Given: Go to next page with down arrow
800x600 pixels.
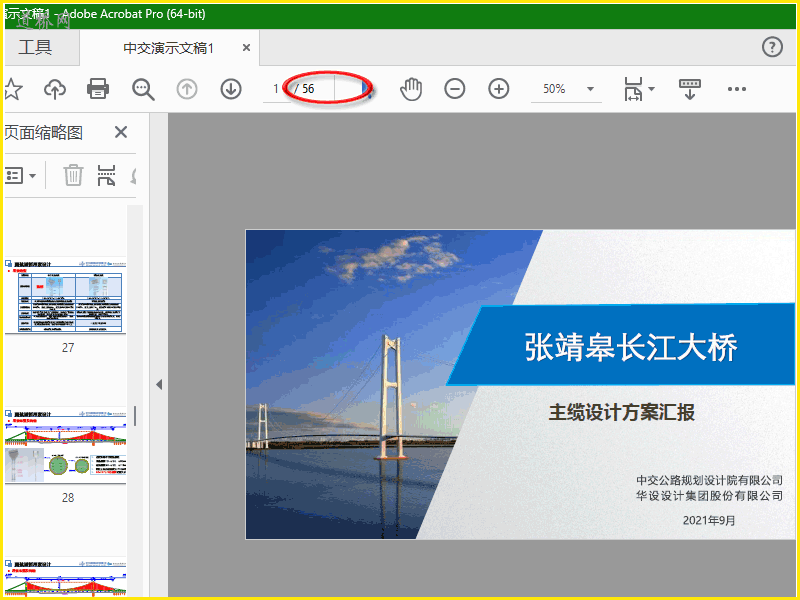Looking at the screenshot, I should (231, 89).
